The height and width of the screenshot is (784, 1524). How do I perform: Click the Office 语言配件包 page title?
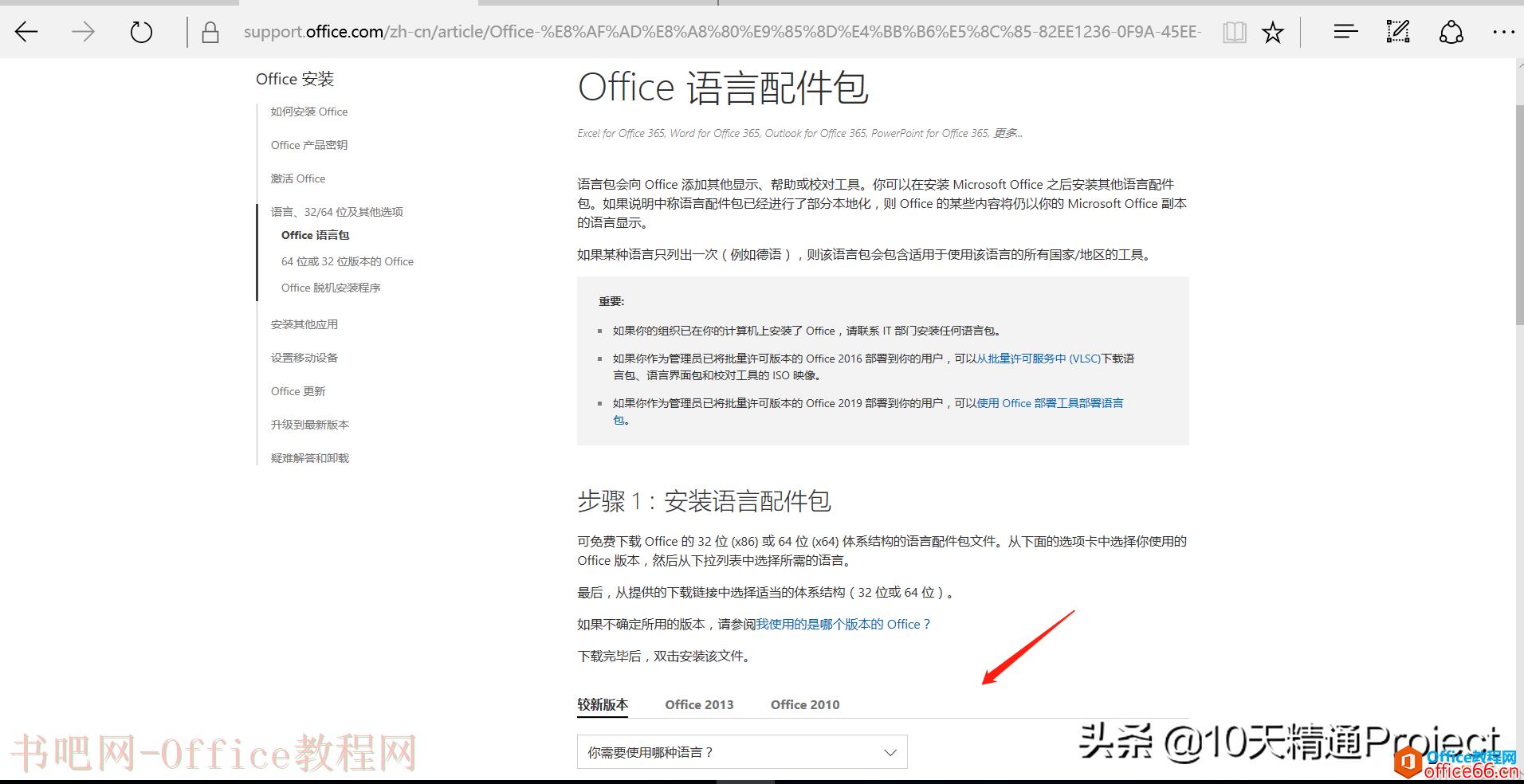coord(723,88)
